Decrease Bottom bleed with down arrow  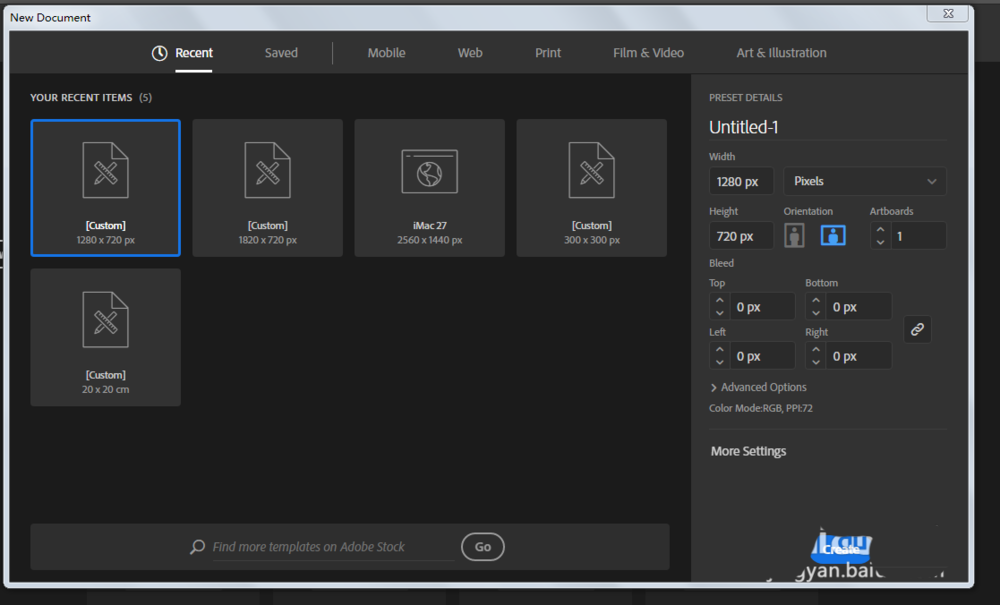click(x=816, y=313)
